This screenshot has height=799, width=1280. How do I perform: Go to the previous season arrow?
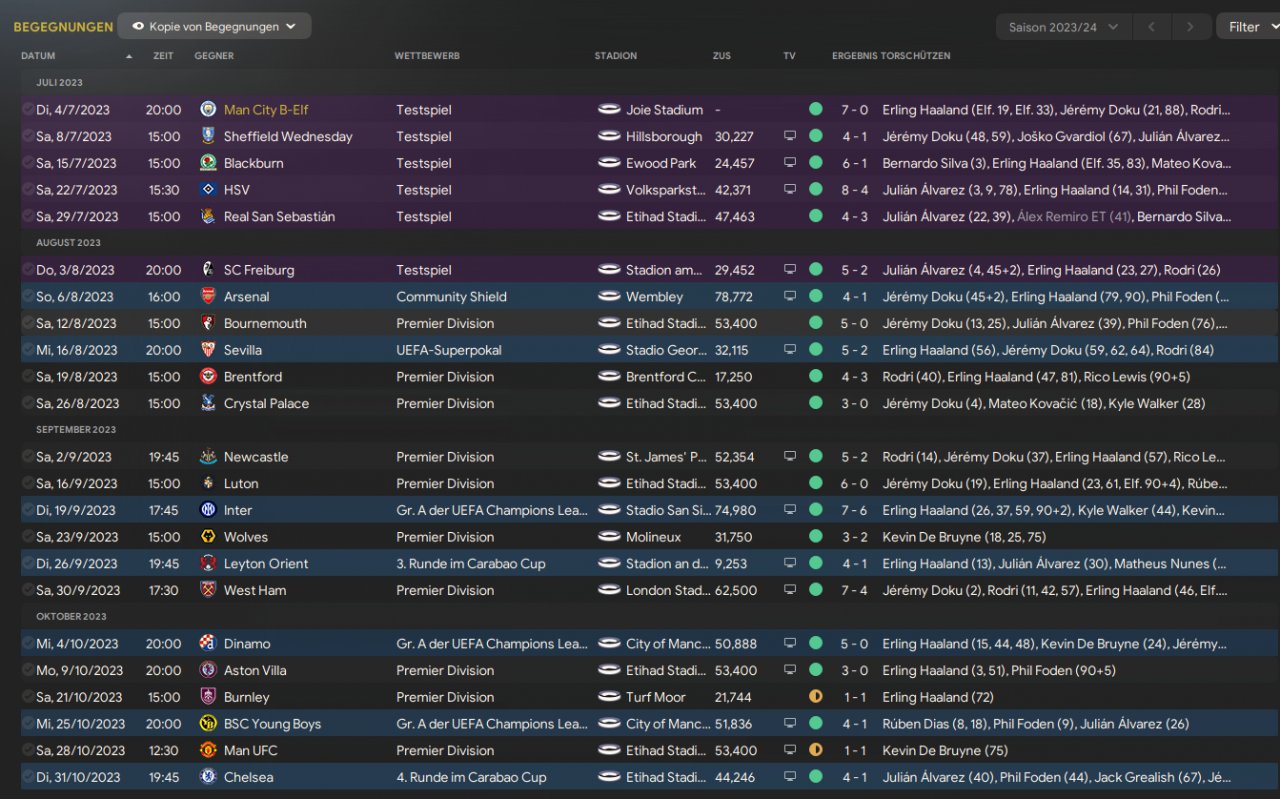click(x=1151, y=27)
